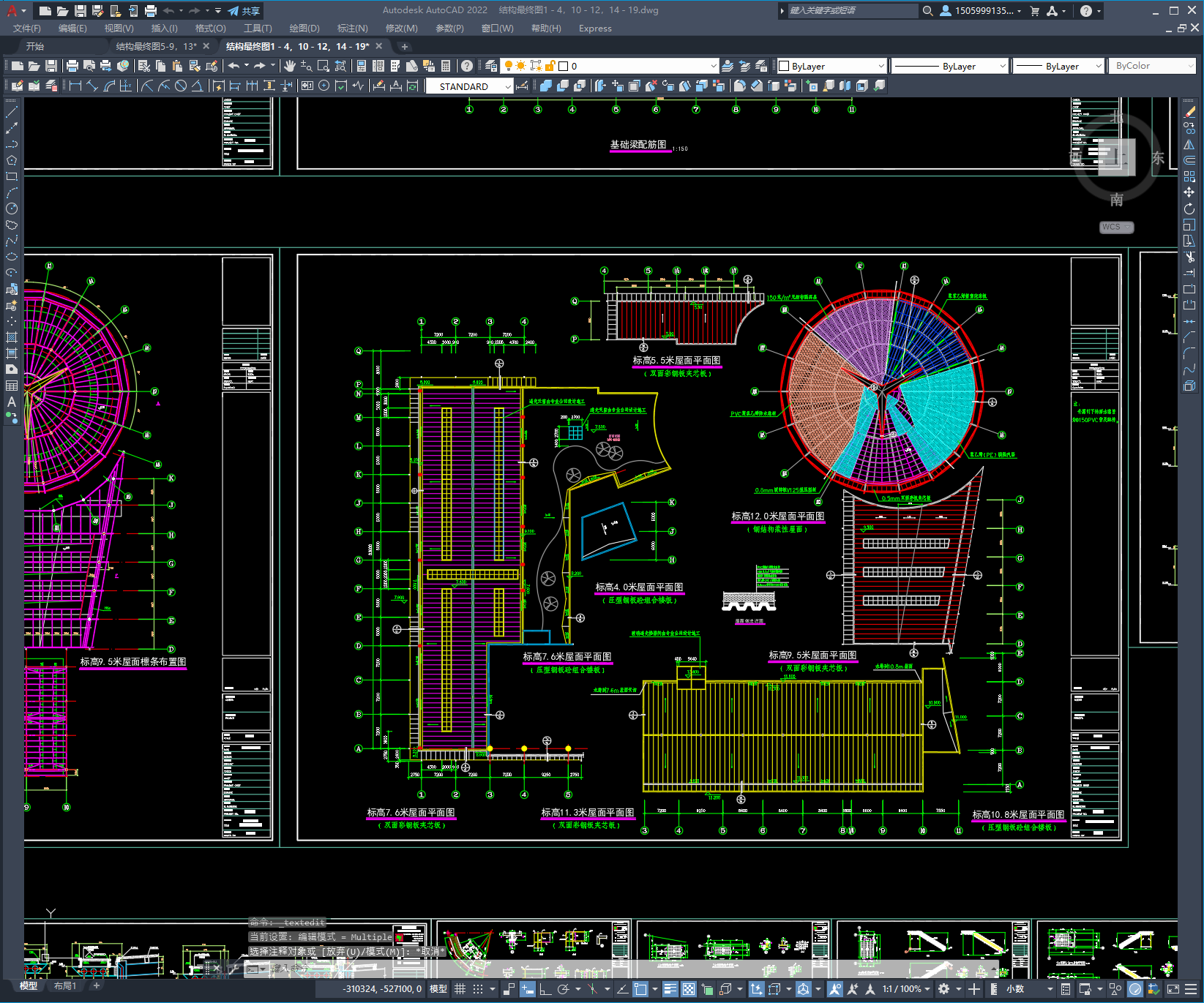Open the annotation scale 1:1 / 100% dropdown
Screen dimensions: 1204x1003
point(906,989)
